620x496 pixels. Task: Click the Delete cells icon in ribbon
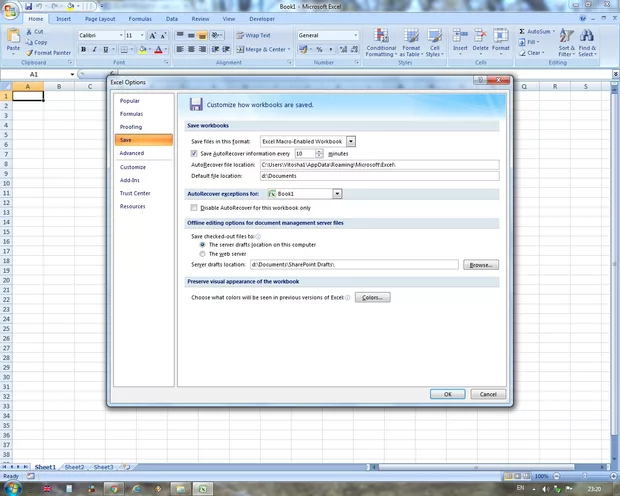[x=481, y=42]
